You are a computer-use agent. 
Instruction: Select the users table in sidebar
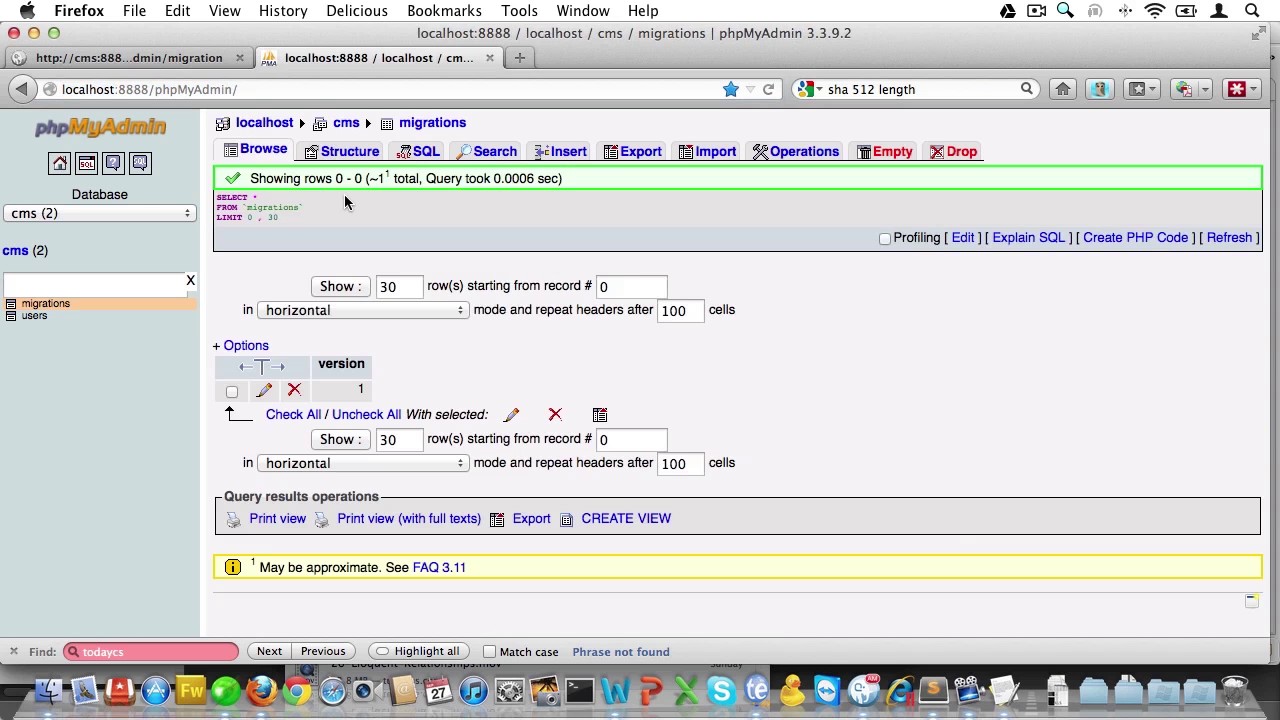34,316
